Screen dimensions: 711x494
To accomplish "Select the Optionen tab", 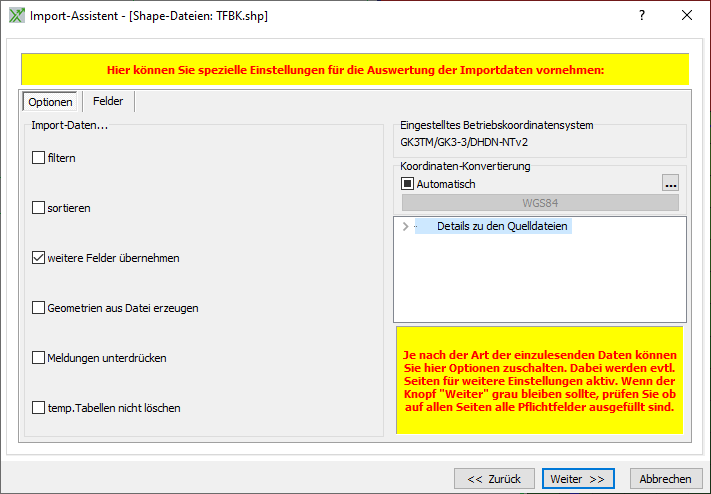I will [50, 102].
